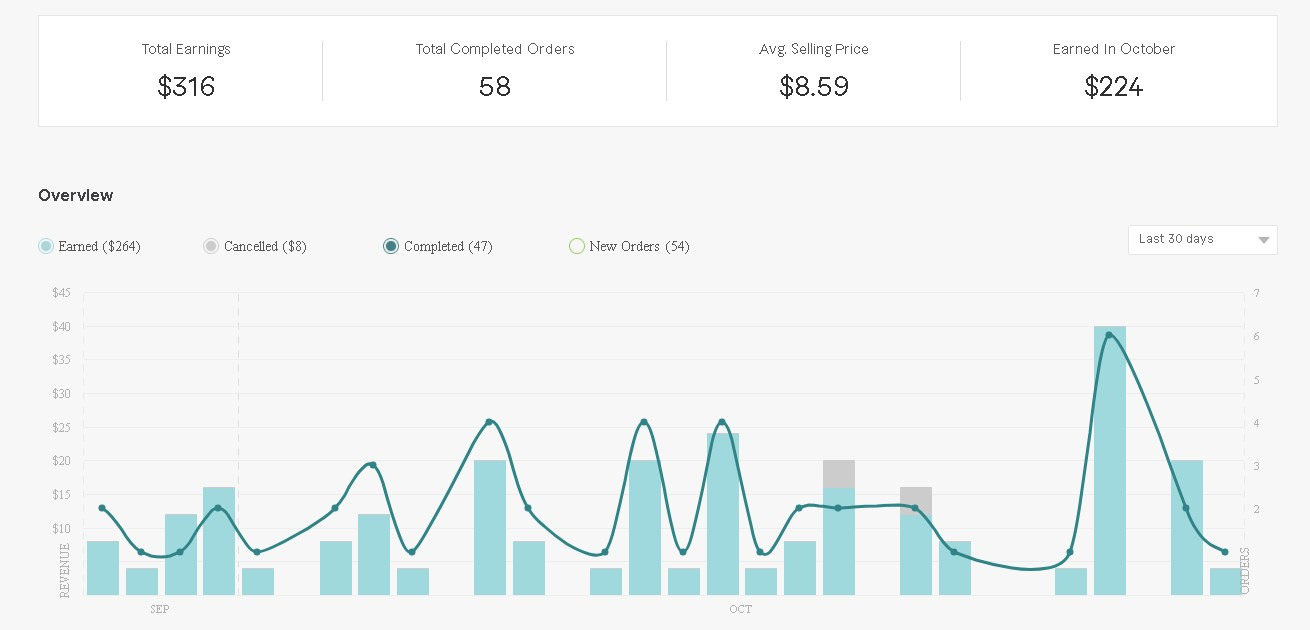Screen dimensions: 1310x630
Task: Enable the New Orders (54) series
Action: point(577,246)
